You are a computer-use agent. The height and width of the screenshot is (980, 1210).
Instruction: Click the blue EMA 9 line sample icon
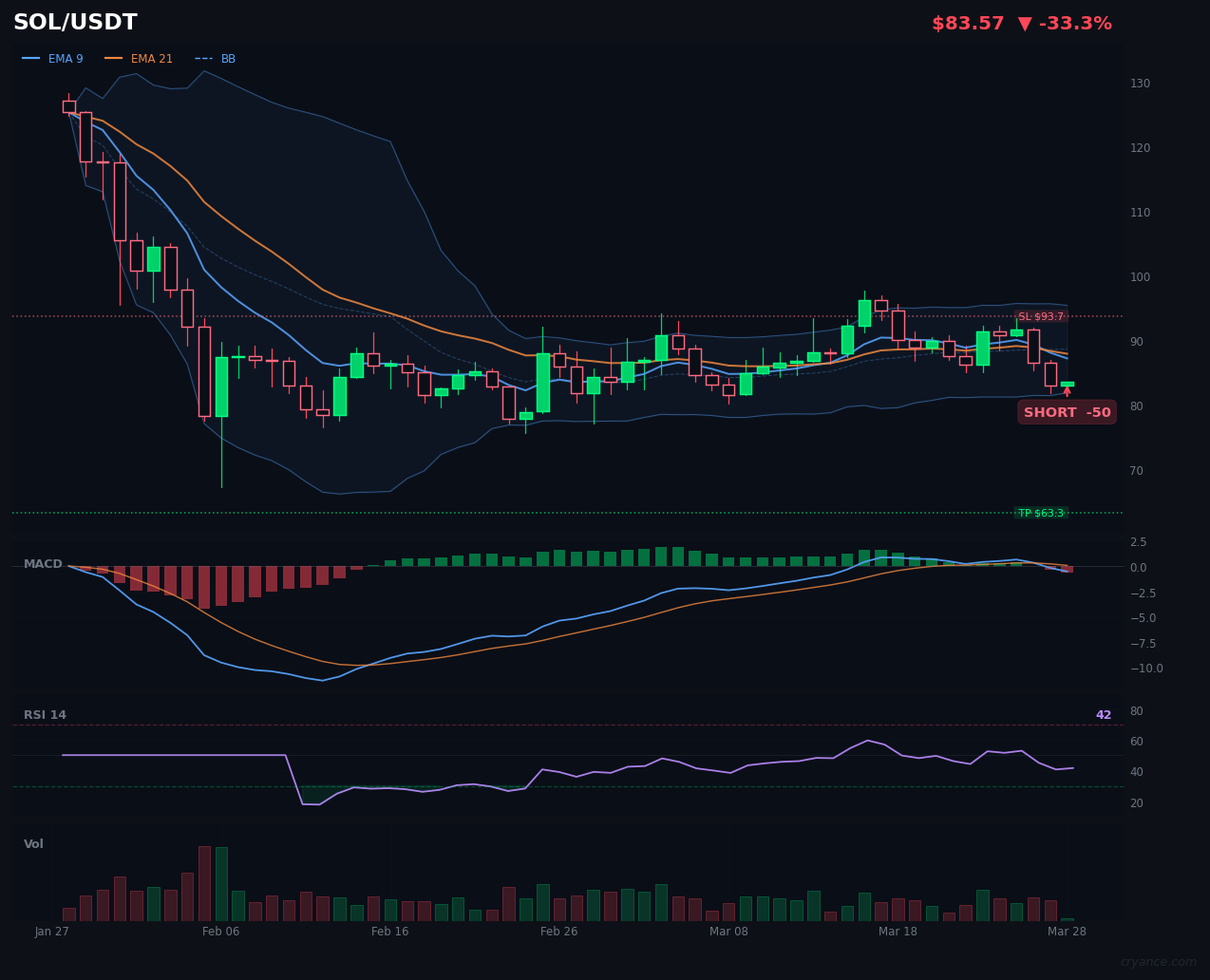click(31, 58)
